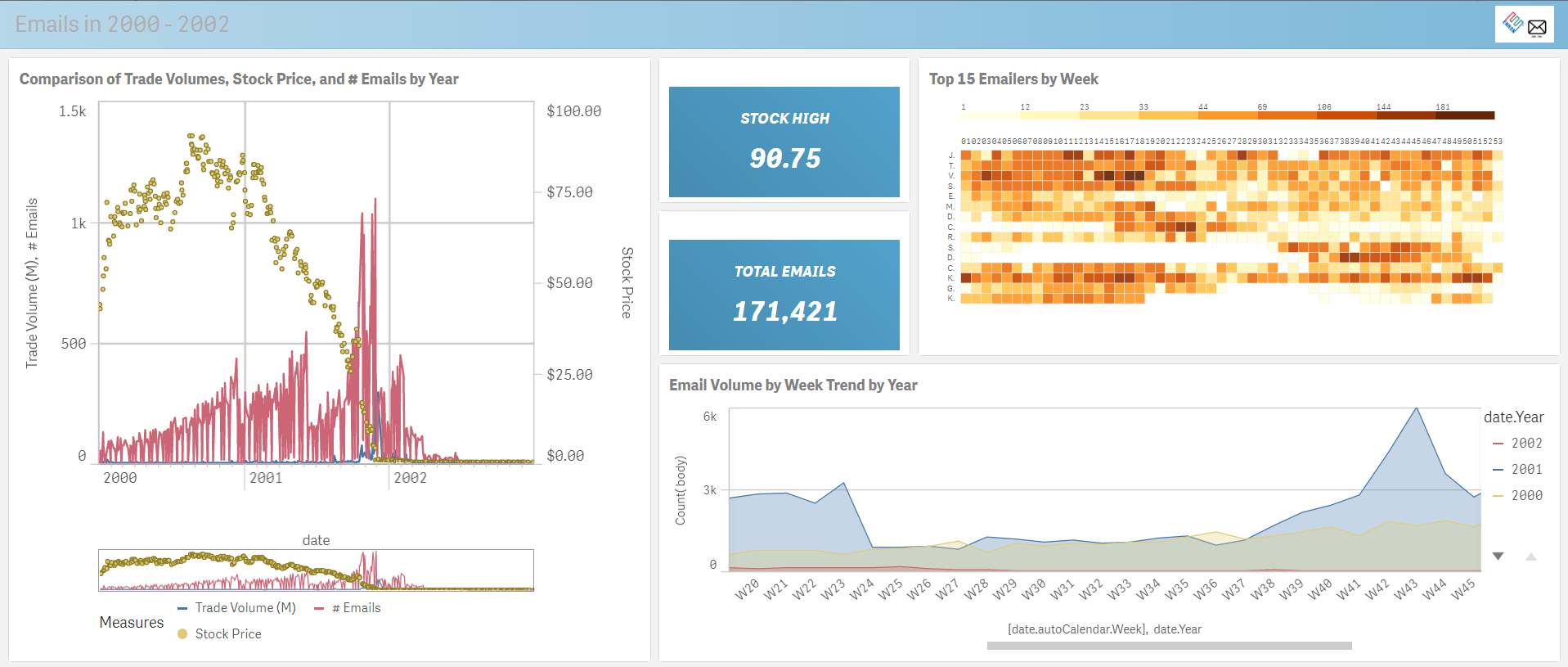Click the 'R.' emailer row label in heatmap
This screenshot has width=1568, height=667.
[x=951, y=237]
